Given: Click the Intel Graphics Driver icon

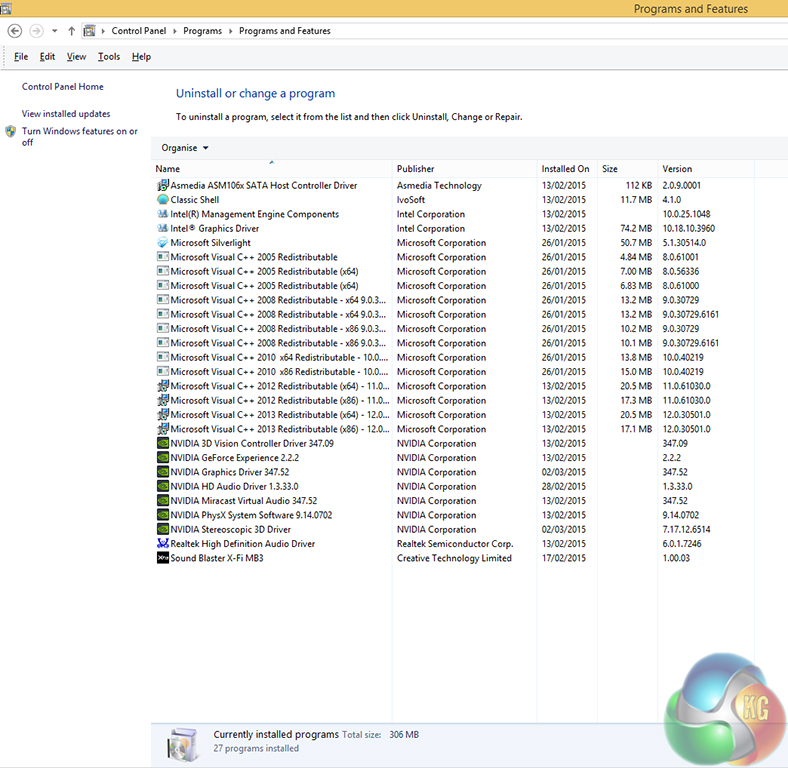Looking at the screenshot, I should pos(163,229).
